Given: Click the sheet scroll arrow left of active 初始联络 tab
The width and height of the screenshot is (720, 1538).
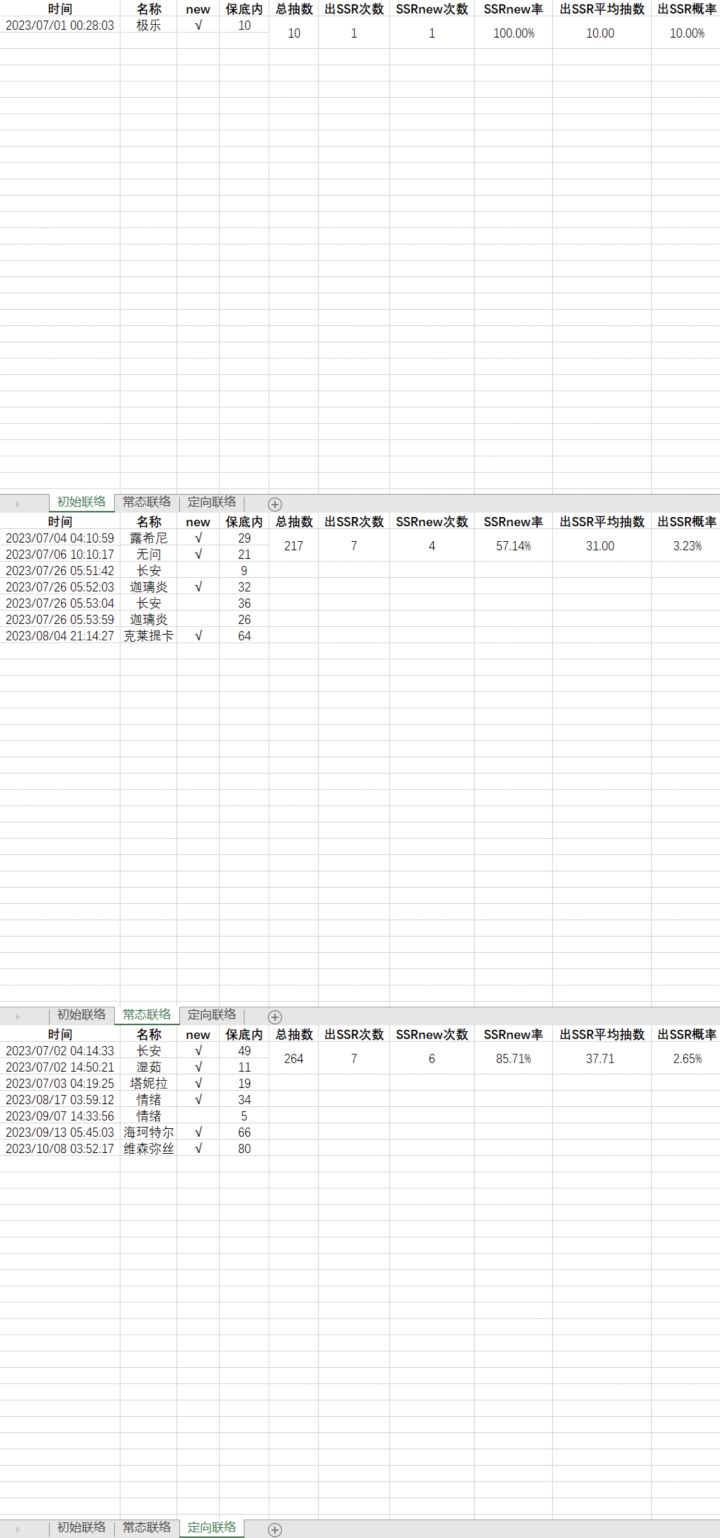Looking at the screenshot, I should coord(17,503).
